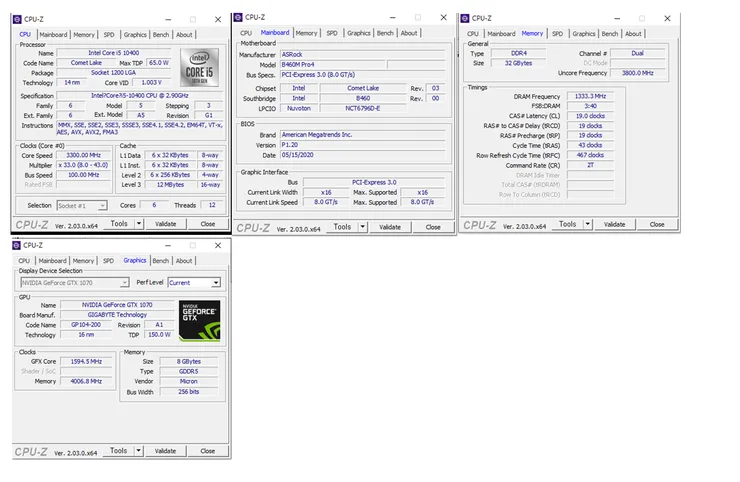This screenshot has width=740, height=482.
Task: Click the CPU-Z app icon in the Graphics window title bar
Action: pos(17,245)
